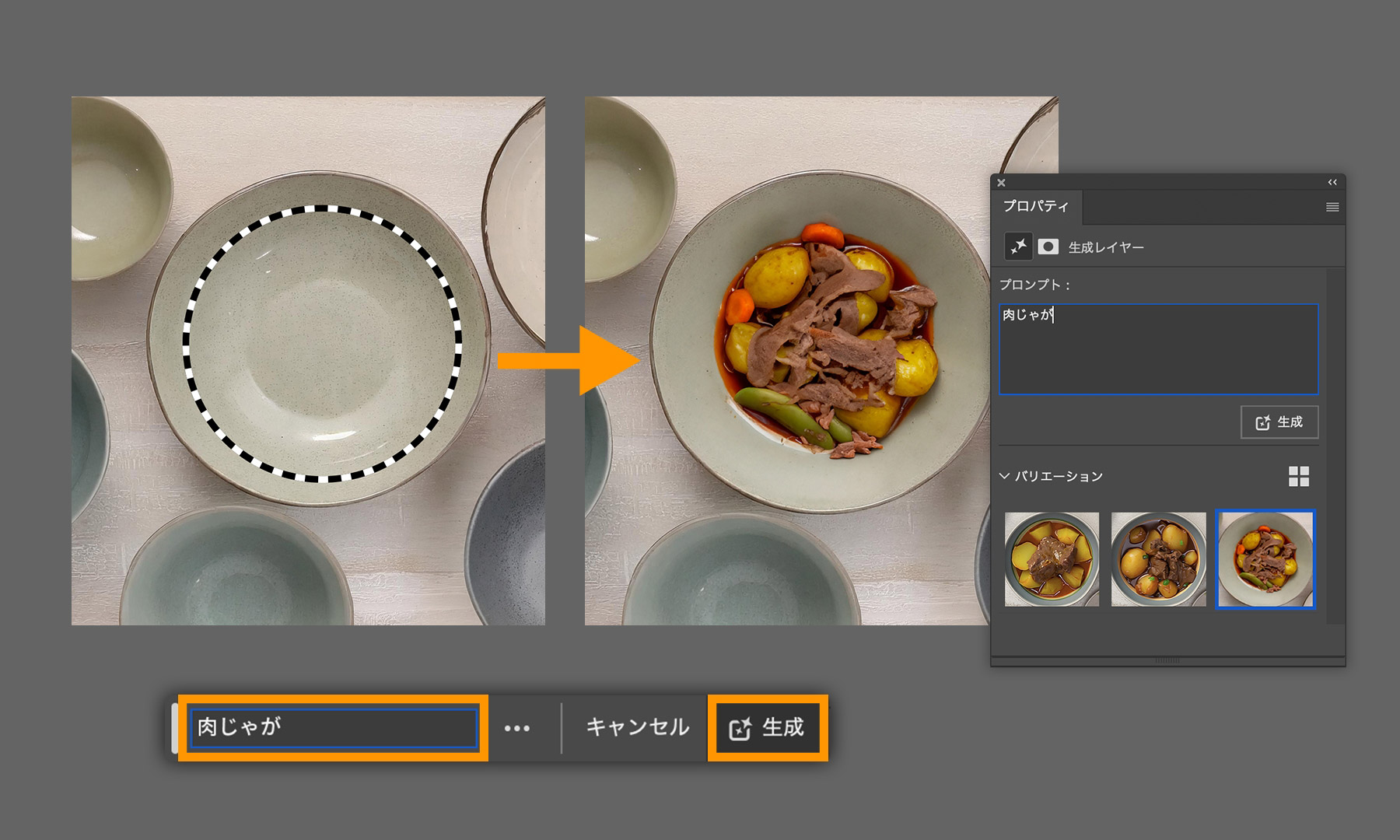Switch variations to grid view
The width and height of the screenshot is (1400, 840).
[x=1298, y=476]
